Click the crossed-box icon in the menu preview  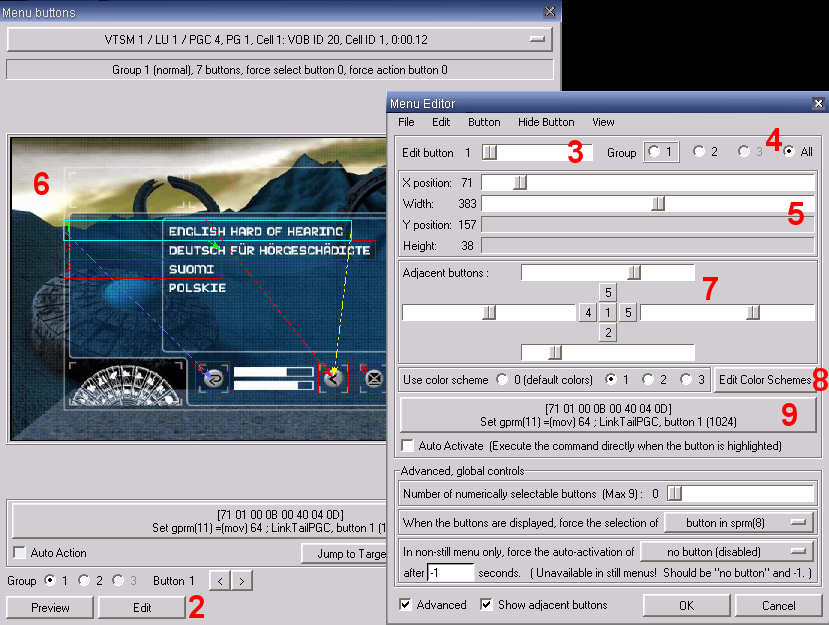click(374, 378)
